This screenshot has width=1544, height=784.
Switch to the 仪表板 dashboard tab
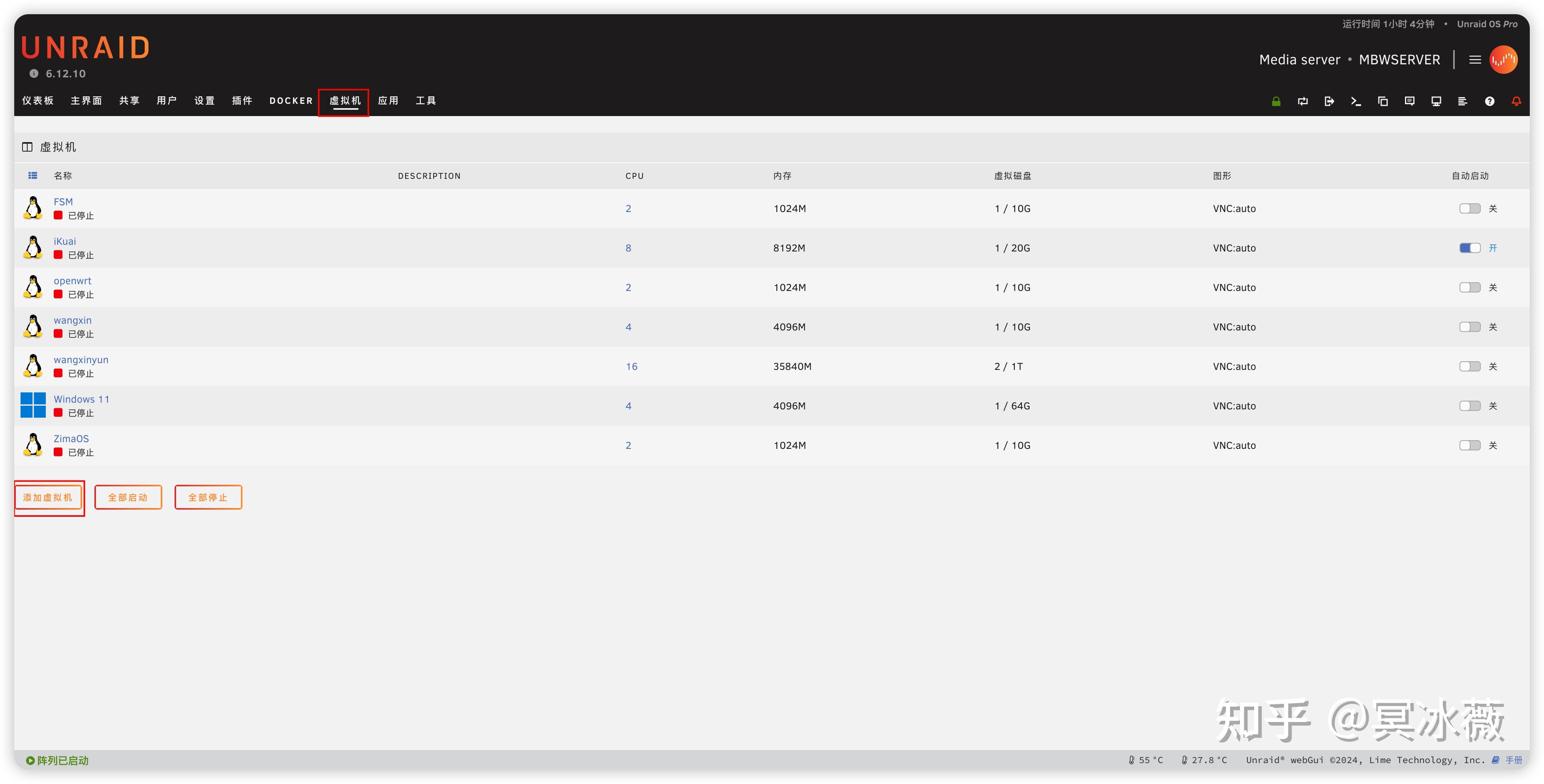coord(38,101)
